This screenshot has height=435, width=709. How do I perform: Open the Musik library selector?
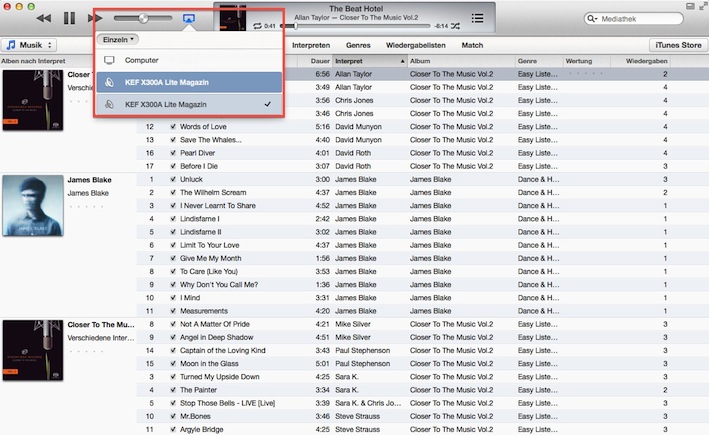click(x=29, y=45)
